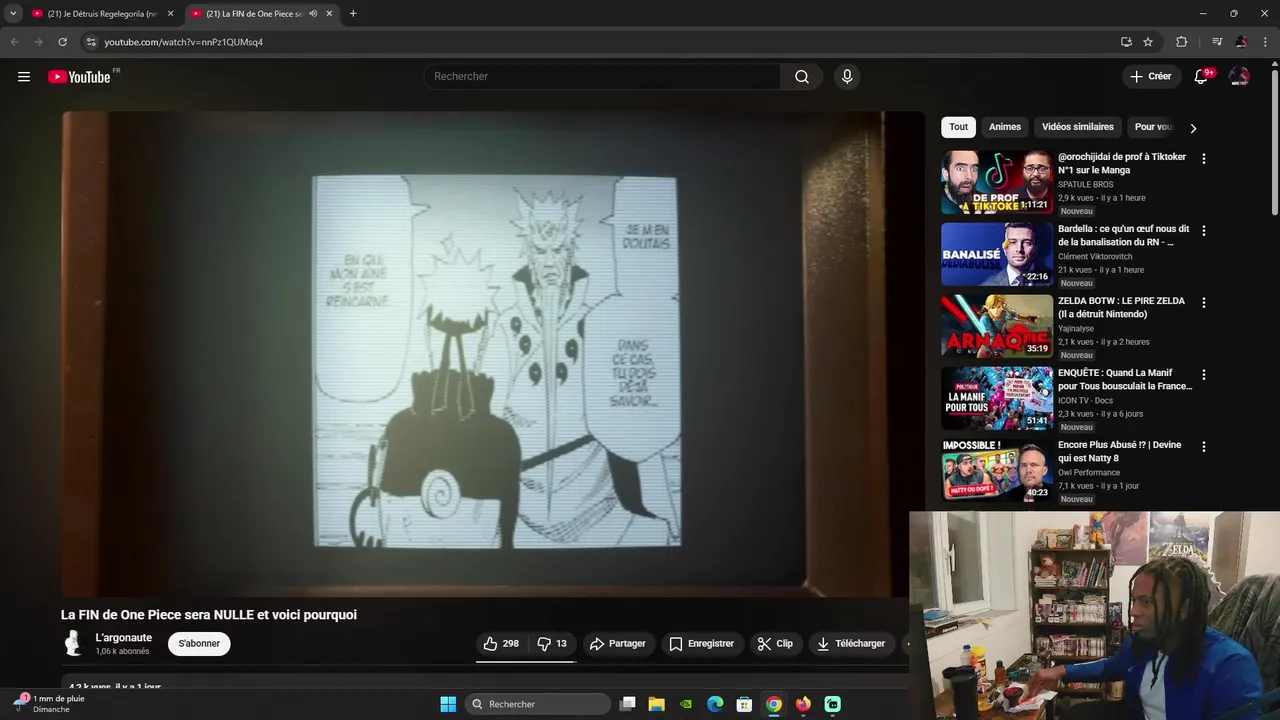Image resolution: width=1280 pixels, height=720 pixels.
Task: Select the Tout filter chip
Action: click(x=958, y=127)
